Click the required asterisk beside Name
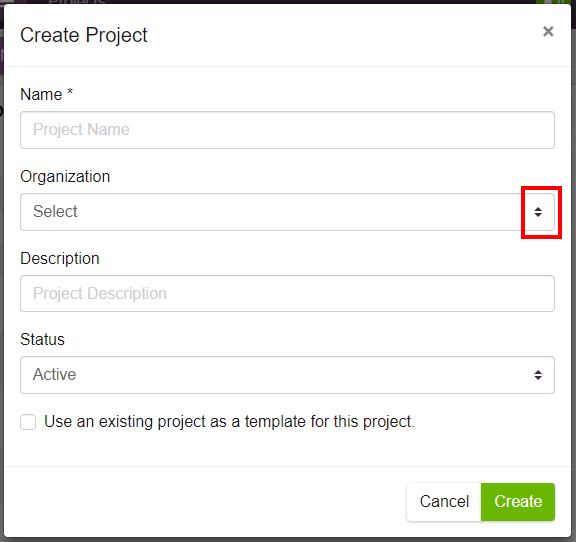The height and width of the screenshot is (542, 576). pyautogui.click(x=70, y=91)
